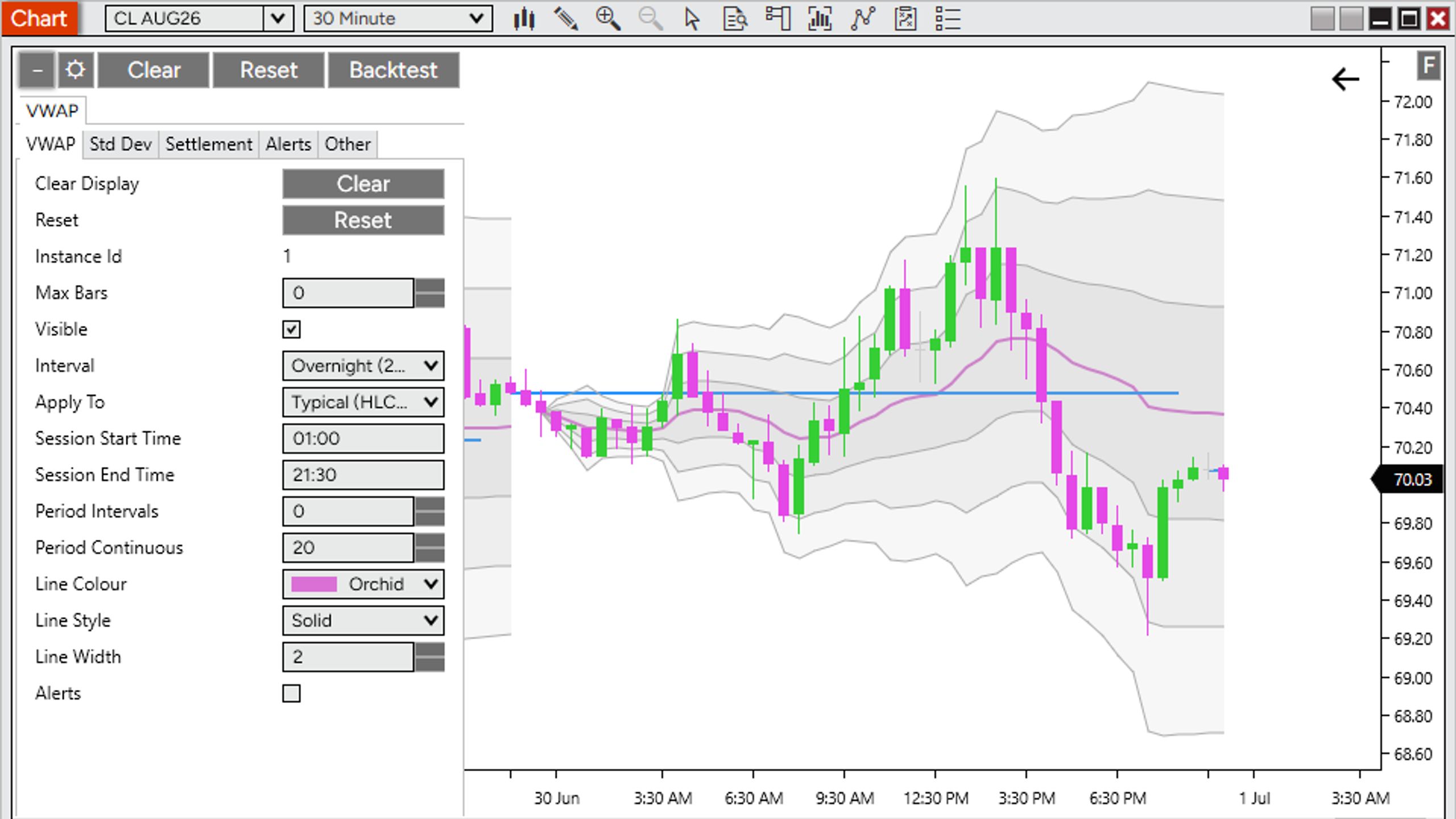Click the second grey square window button
Viewport: 1456px width, 819px height.
1351,19
